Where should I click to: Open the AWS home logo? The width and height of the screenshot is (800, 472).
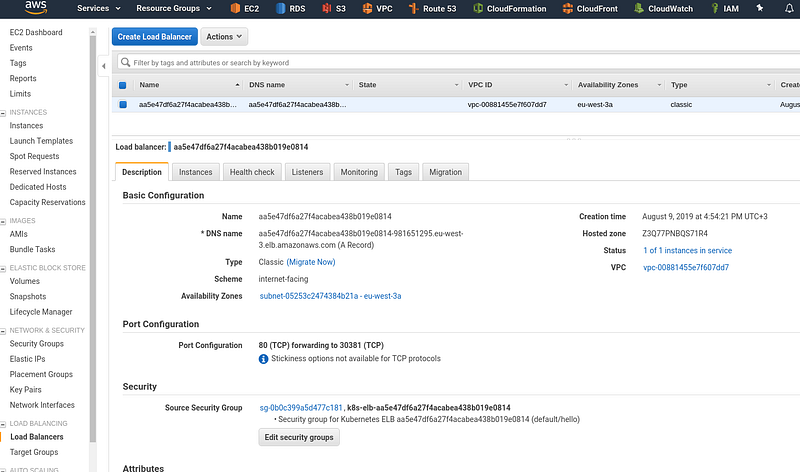36,7
